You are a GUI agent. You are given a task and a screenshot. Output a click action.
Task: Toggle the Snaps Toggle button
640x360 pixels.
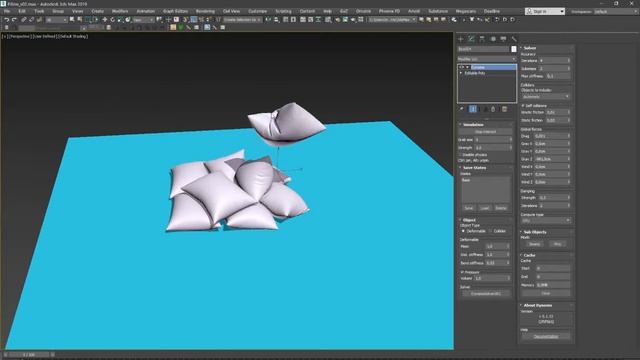[185, 20]
